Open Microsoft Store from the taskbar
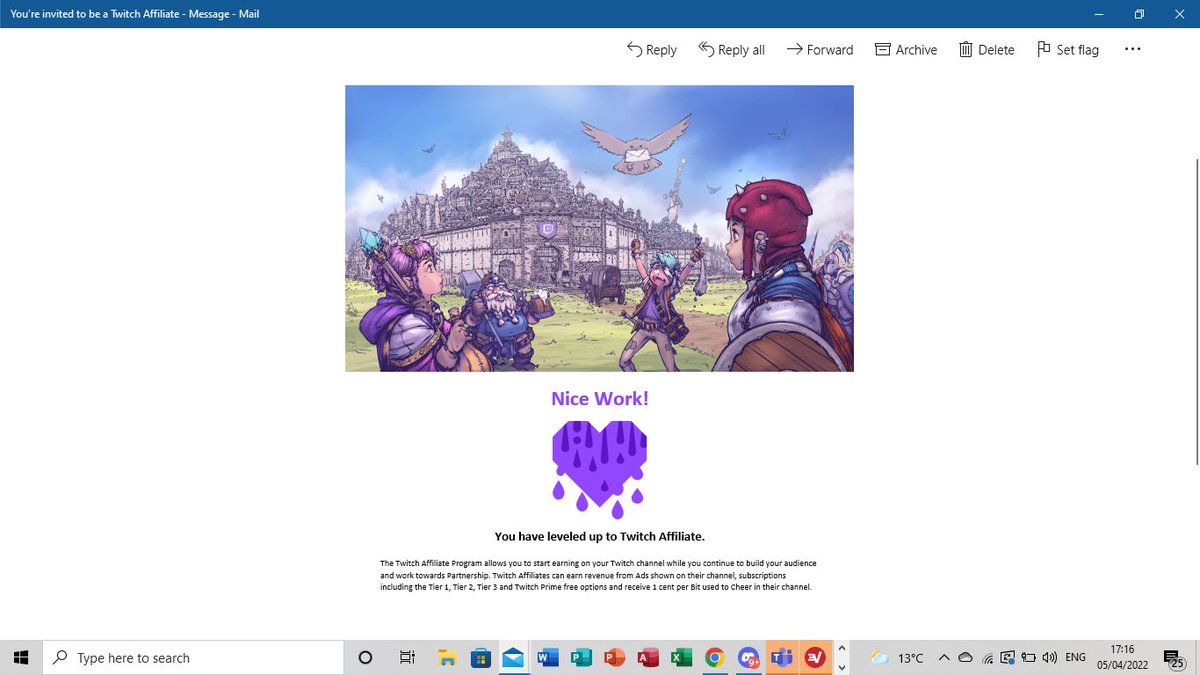 (481, 658)
